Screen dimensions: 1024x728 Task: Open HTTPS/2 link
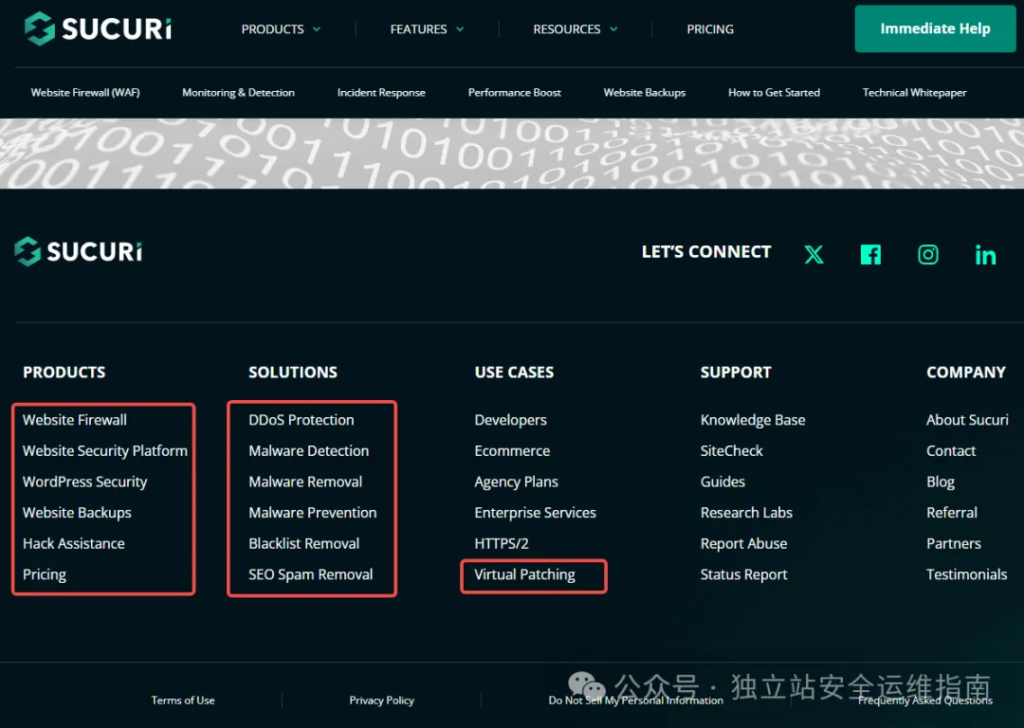point(502,543)
